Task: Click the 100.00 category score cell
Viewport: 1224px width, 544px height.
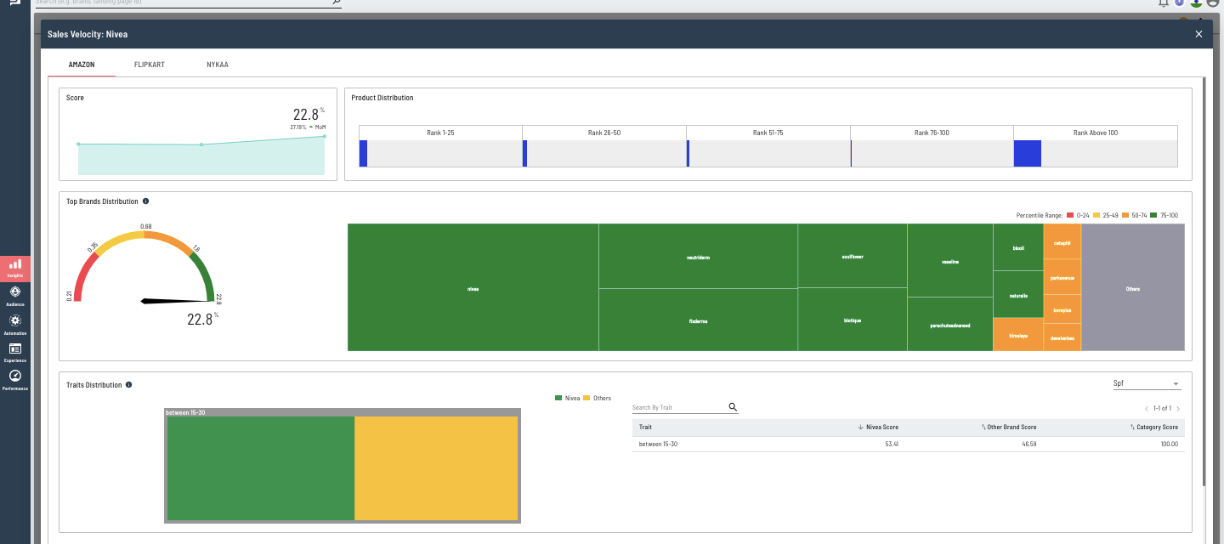Action: [1170, 443]
